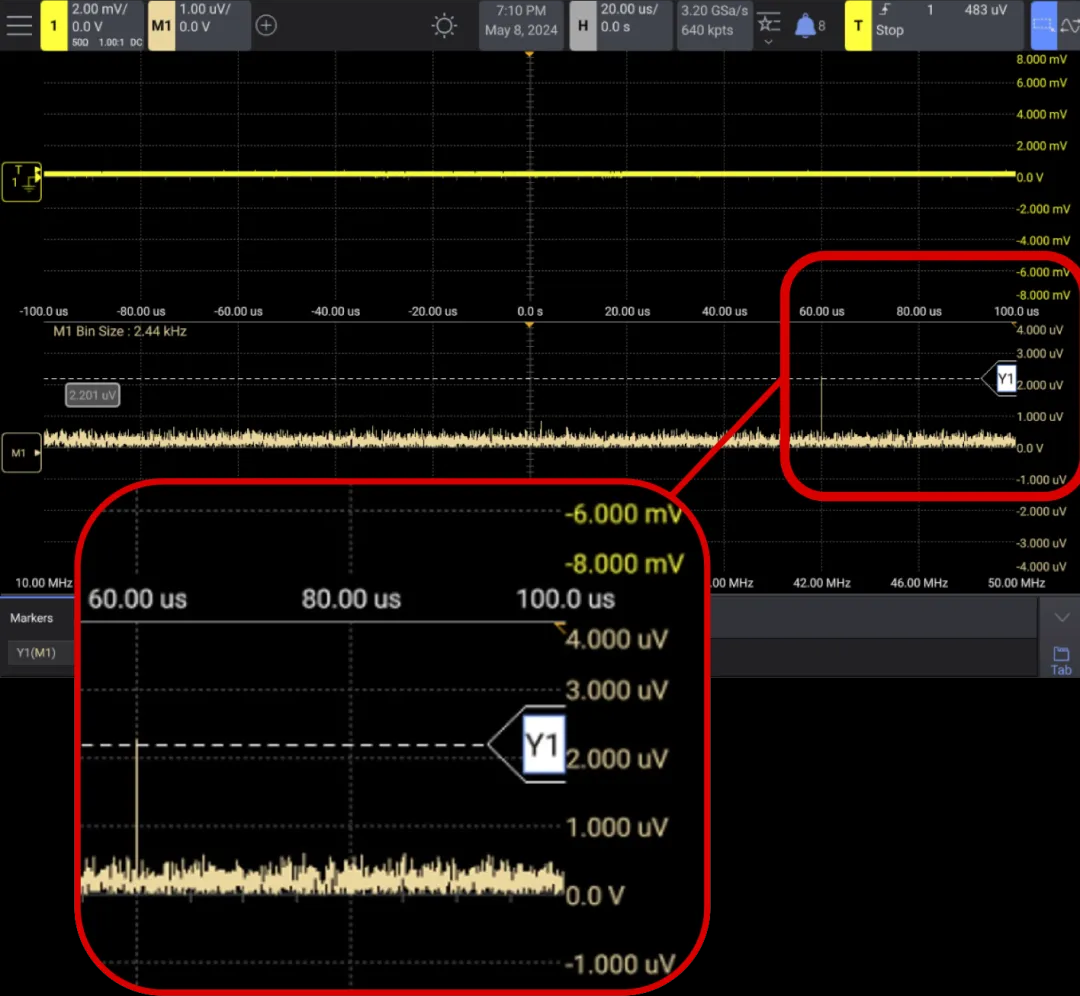Toggle the M1 math channel badge
Viewport: 1080px width, 996px height.
(161, 25)
